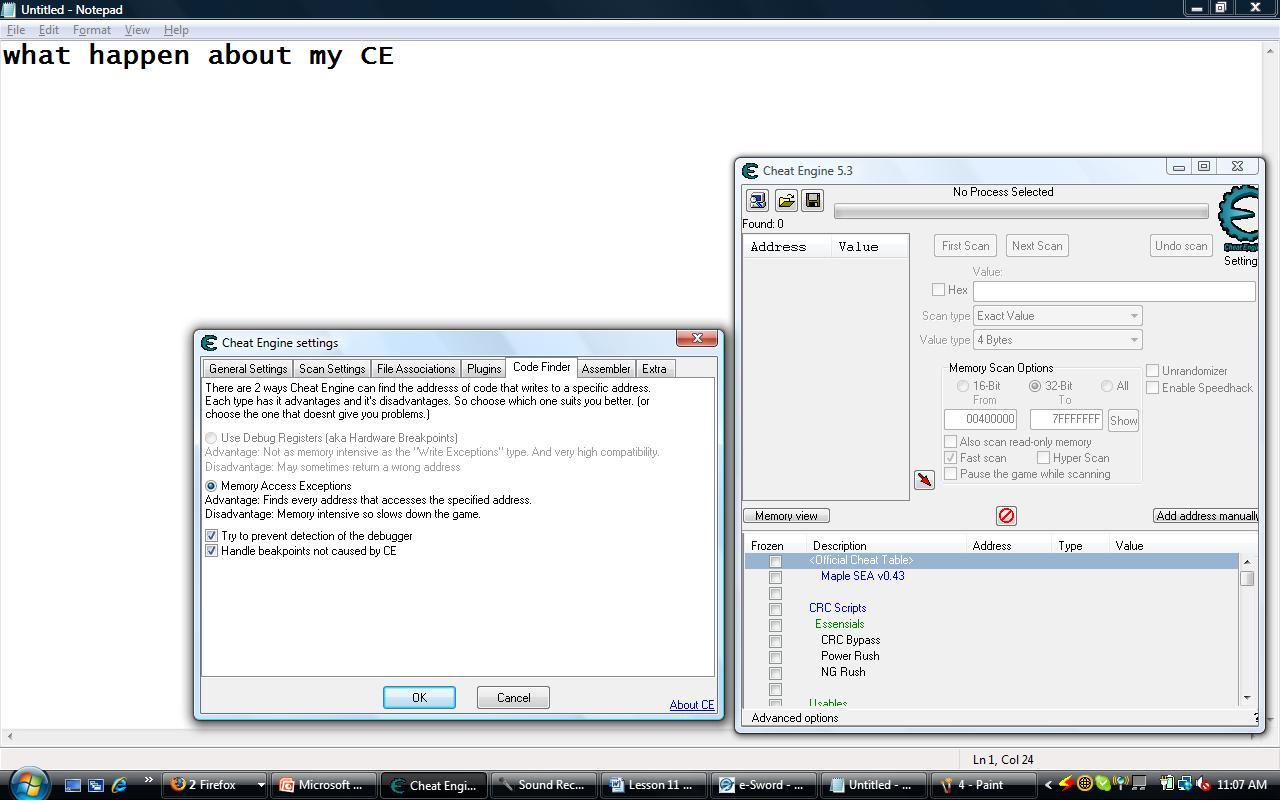Select the 16-Bit scan radio button
This screenshot has width=1280, height=801.
[963, 386]
